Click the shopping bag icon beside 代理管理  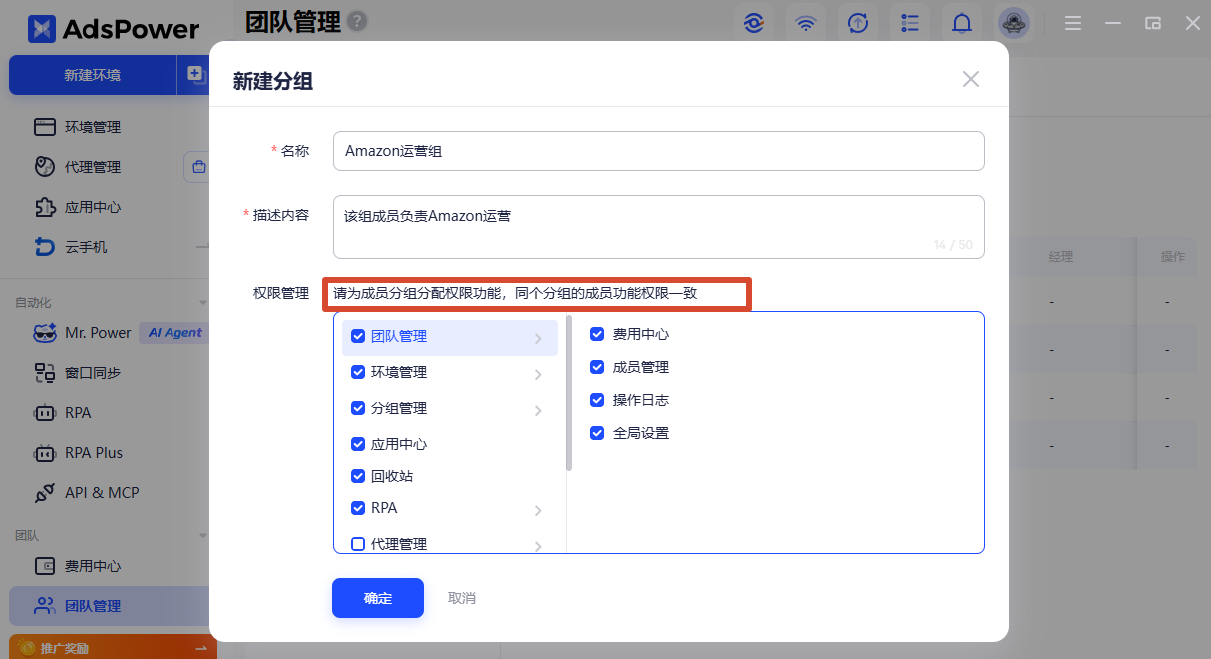click(x=198, y=167)
